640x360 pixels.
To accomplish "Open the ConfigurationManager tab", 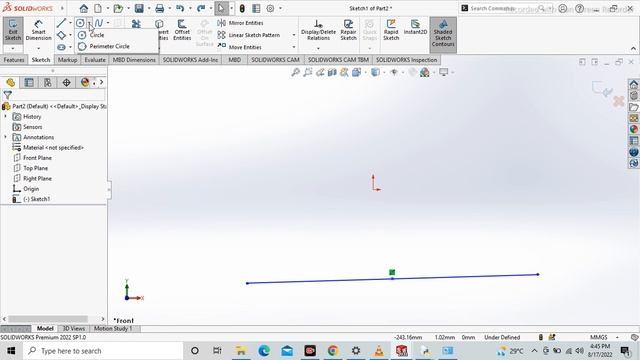I will (48, 82).
